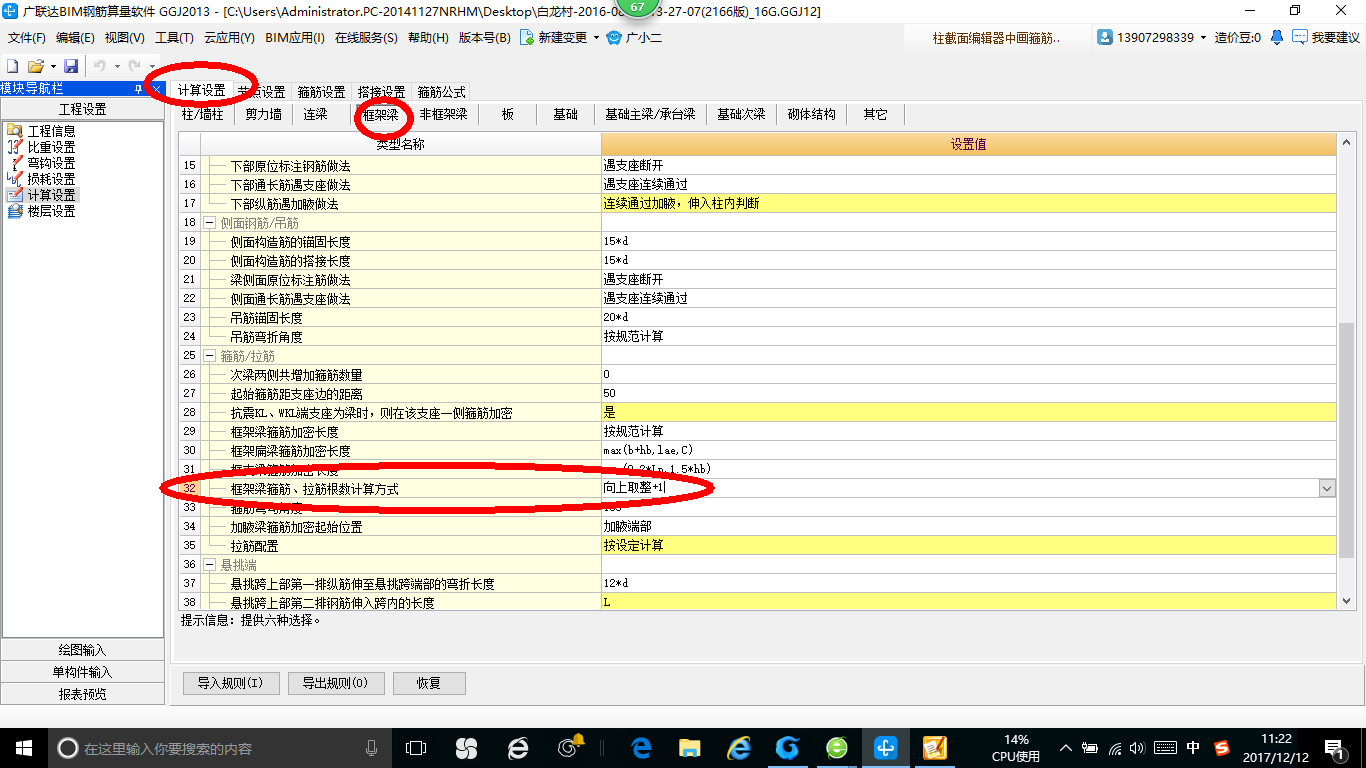Viewport: 1366px width, 768px height.
Task: Click the Windows Start button
Action: point(24,747)
